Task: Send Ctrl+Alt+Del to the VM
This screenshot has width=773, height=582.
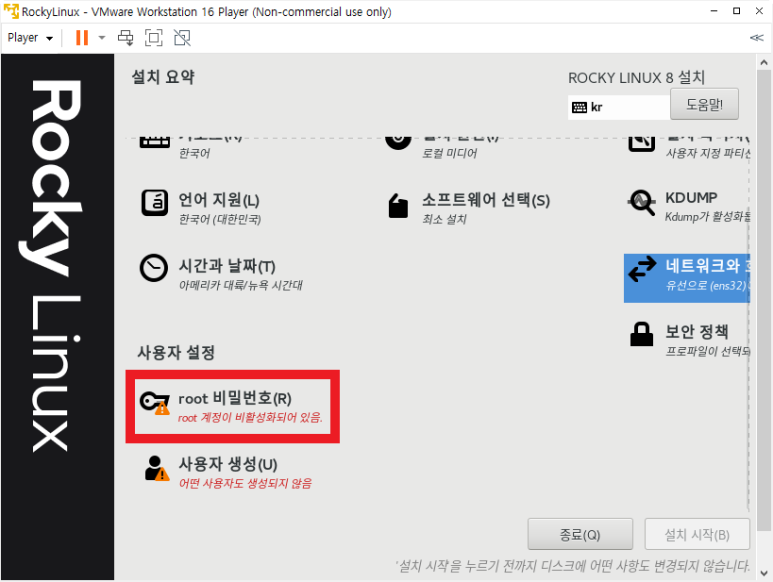Action: pyautogui.click(x=125, y=38)
